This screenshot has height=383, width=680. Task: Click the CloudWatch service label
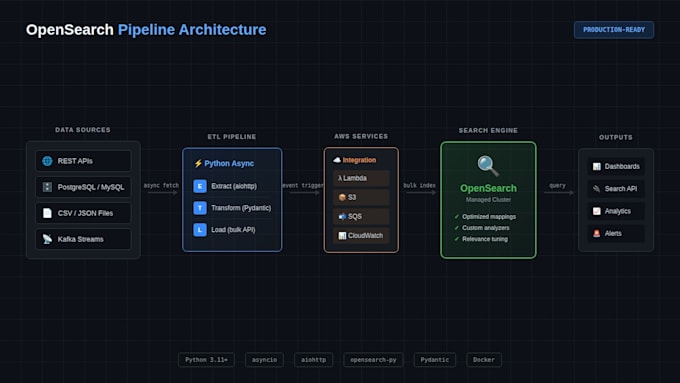pos(366,236)
